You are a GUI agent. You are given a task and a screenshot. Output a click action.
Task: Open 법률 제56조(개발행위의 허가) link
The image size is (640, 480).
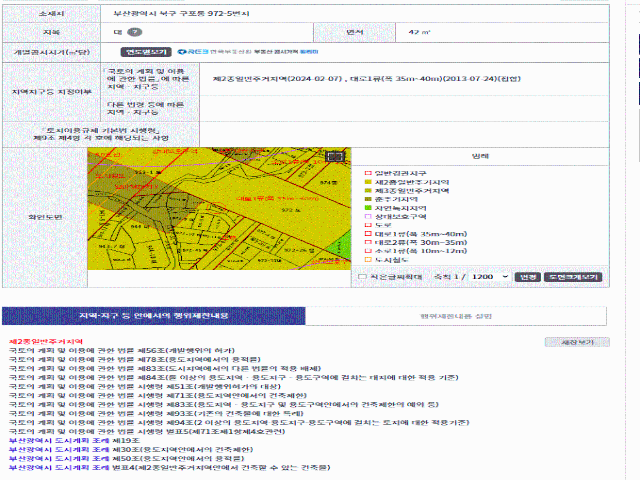[122, 350]
